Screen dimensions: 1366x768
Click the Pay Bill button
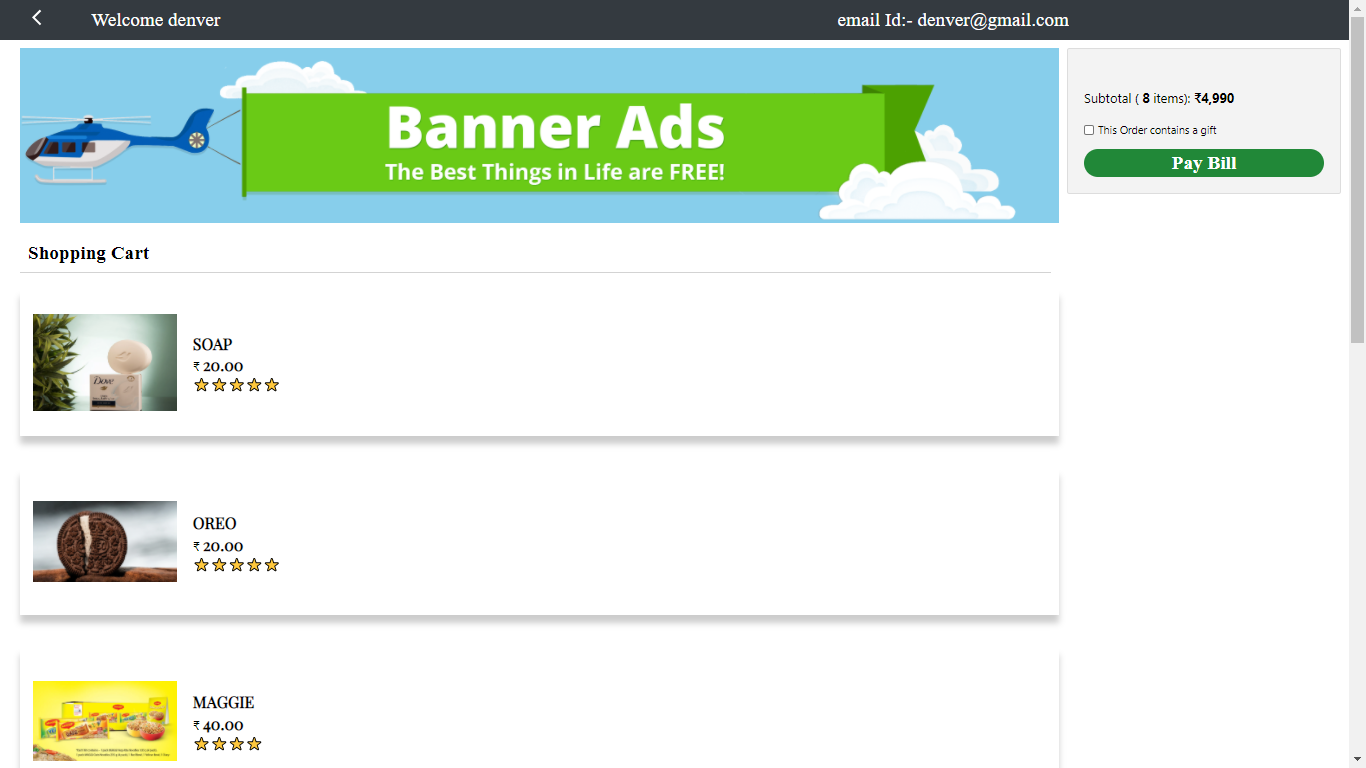click(1203, 163)
